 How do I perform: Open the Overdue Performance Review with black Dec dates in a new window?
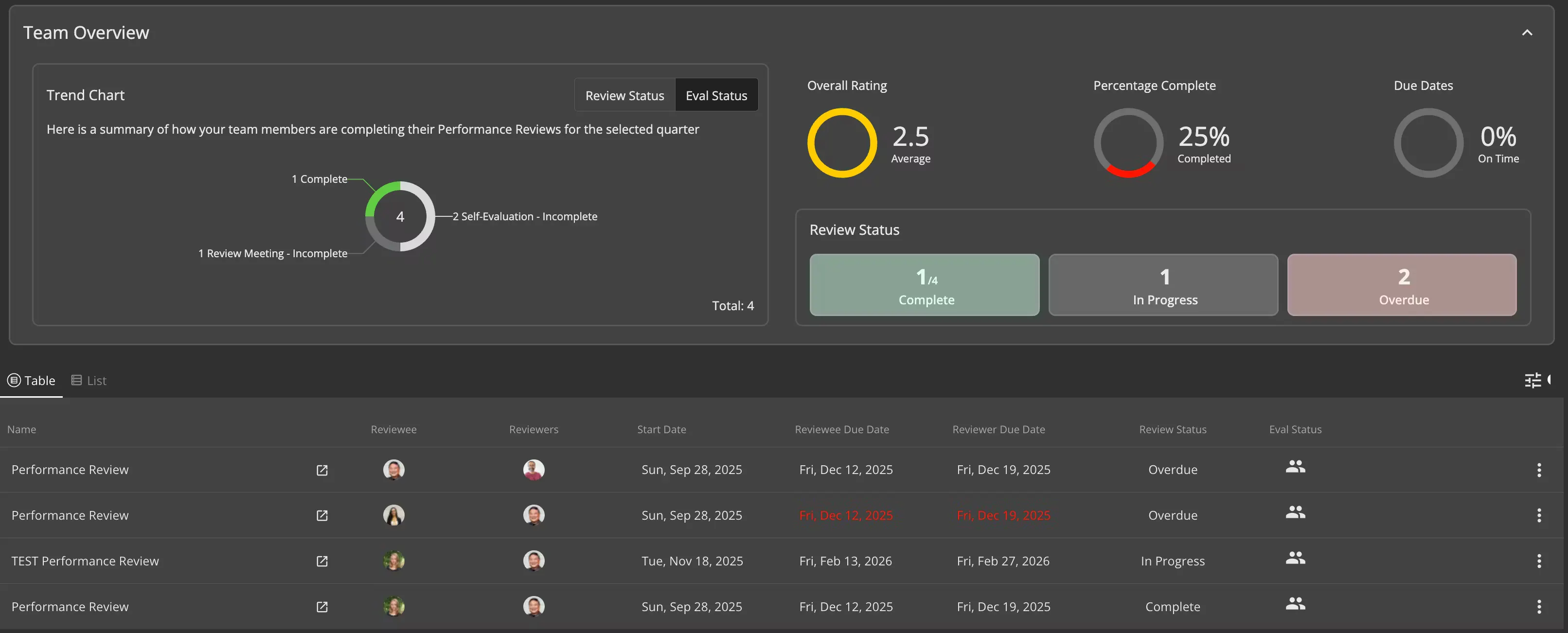[x=322, y=470]
